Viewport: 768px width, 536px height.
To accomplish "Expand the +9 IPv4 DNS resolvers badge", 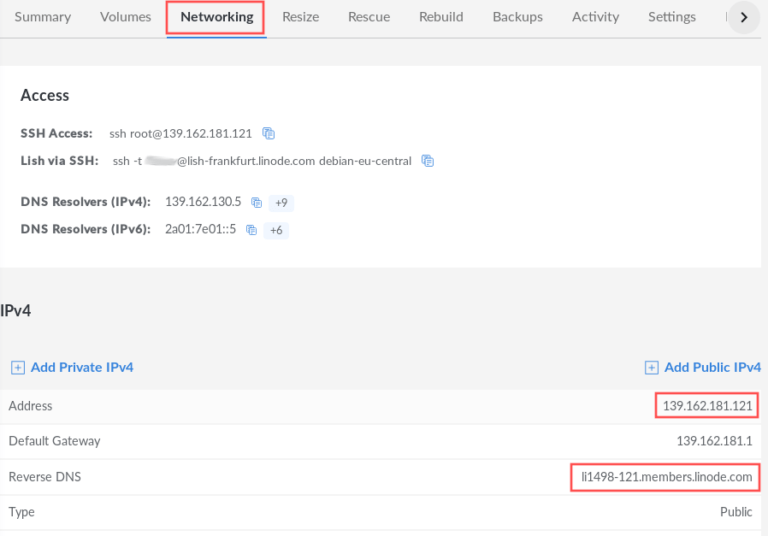I will coord(281,203).
